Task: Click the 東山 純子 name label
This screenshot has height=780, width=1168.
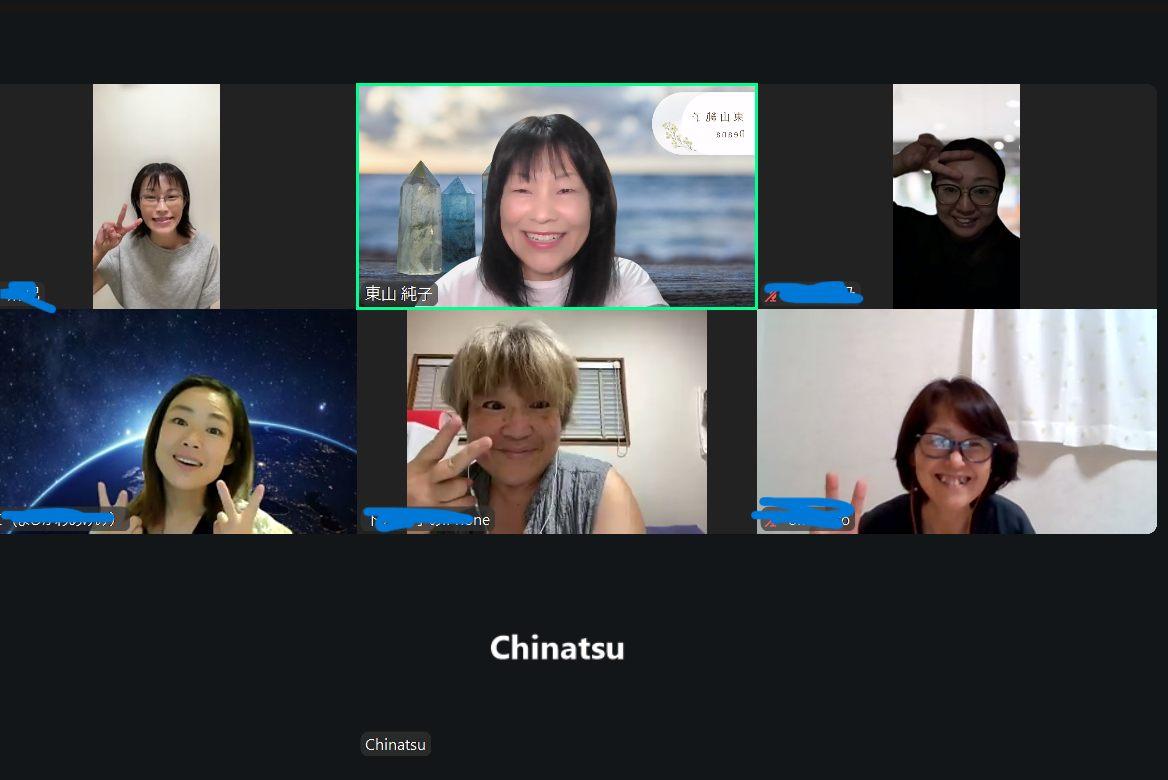Action: (x=399, y=294)
